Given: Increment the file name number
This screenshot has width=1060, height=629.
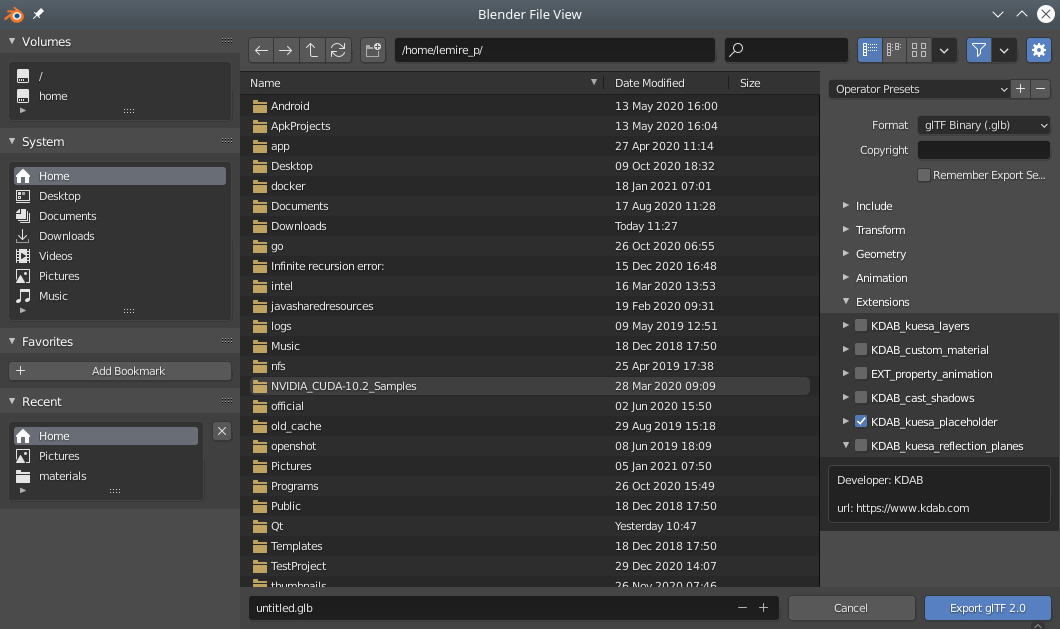Looking at the screenshot, I should 763,607.
